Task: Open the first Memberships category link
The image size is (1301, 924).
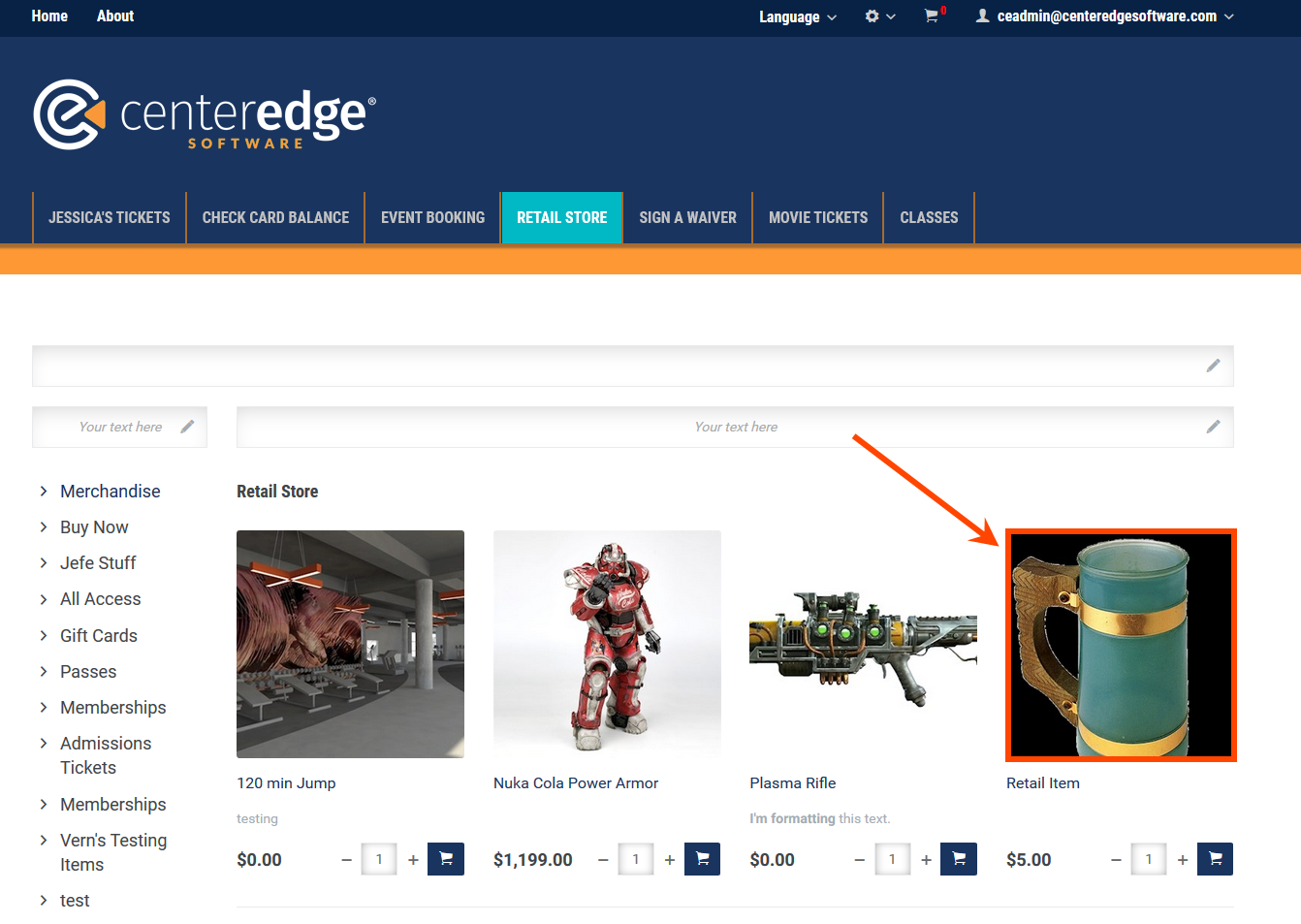Action: pyautogui.click(x=113, y=708)
